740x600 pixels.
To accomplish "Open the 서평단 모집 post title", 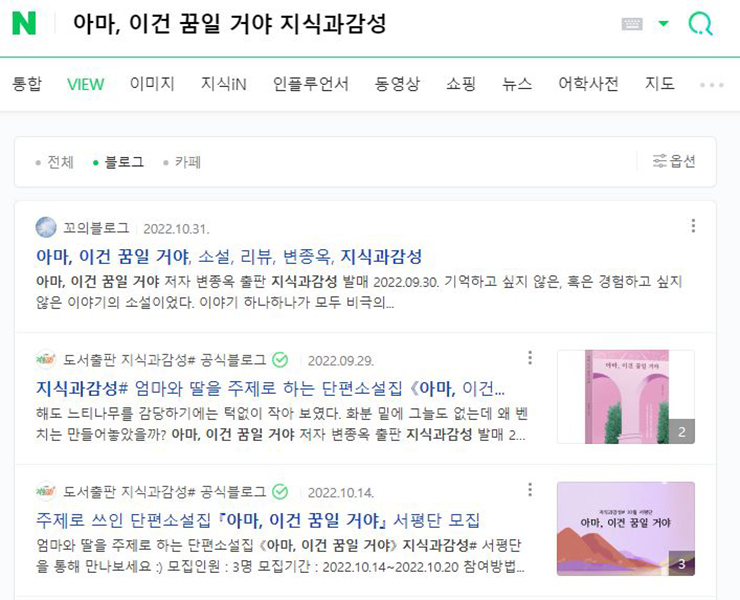I will (258, 520).
